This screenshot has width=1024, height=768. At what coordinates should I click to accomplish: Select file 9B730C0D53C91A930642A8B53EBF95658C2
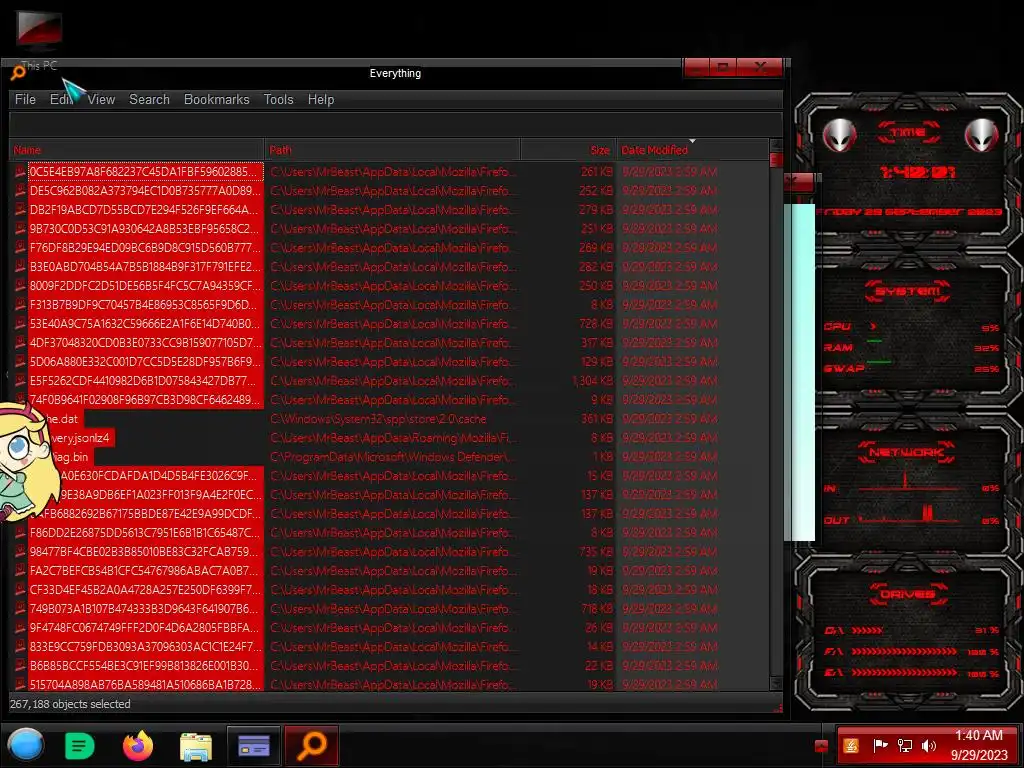[146, 229]
